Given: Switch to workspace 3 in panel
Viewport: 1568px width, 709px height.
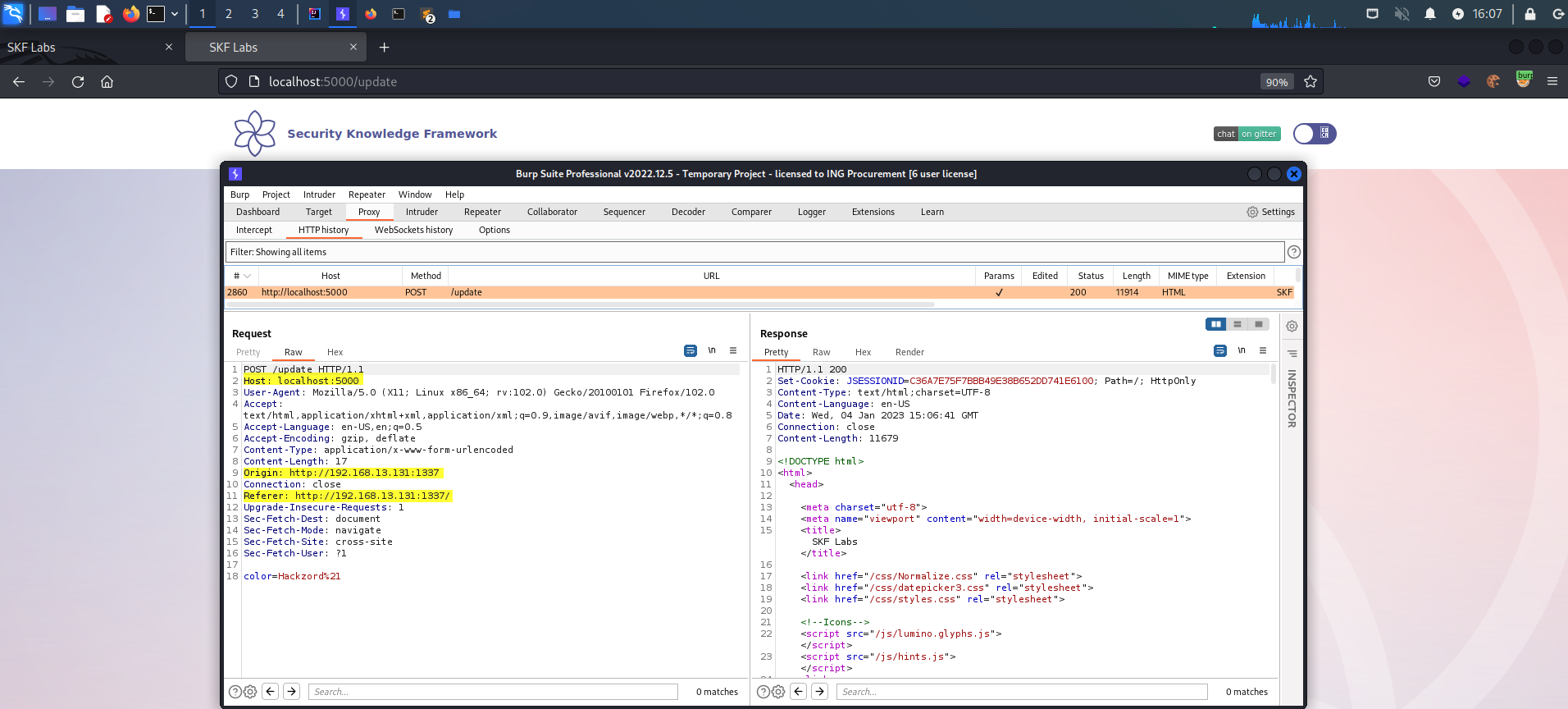Looking at the screenshot, I should (255, 14).
